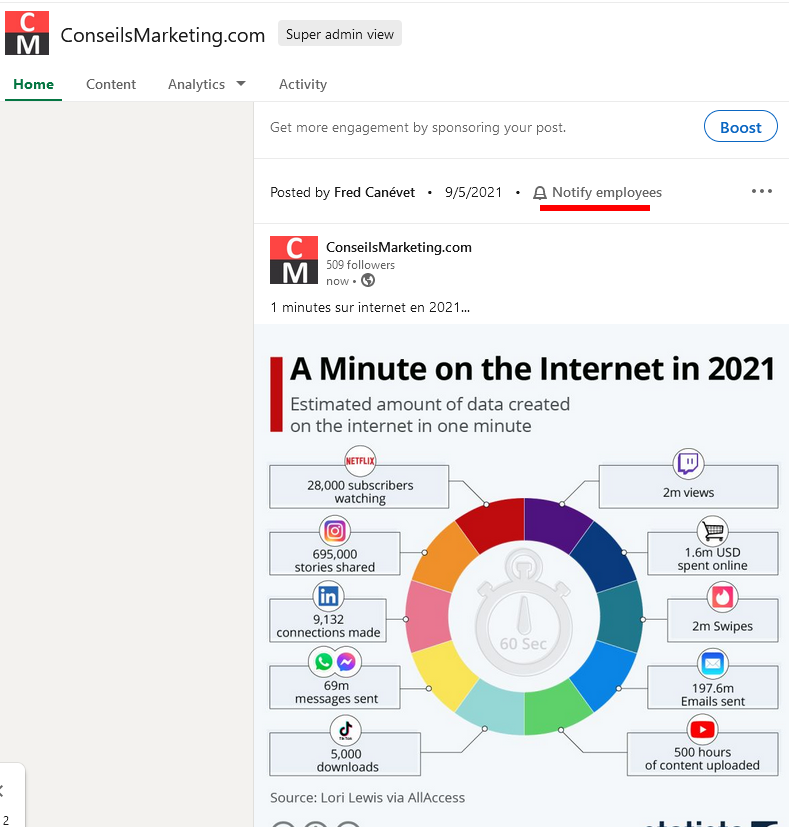Image resolution: width=789 pixels, height=827 pixels.
Task: Click the ConseilsMarketing.com name in the post
Action: point(399,247)
